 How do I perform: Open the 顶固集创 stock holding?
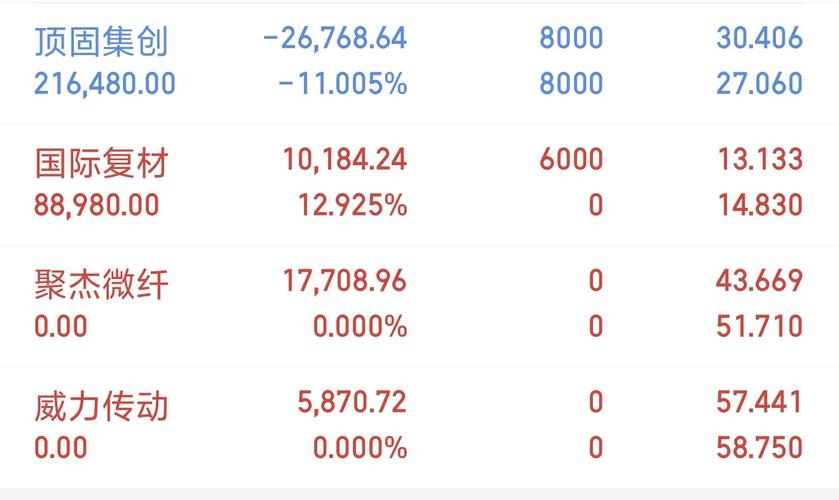click(x=102, y=41)
